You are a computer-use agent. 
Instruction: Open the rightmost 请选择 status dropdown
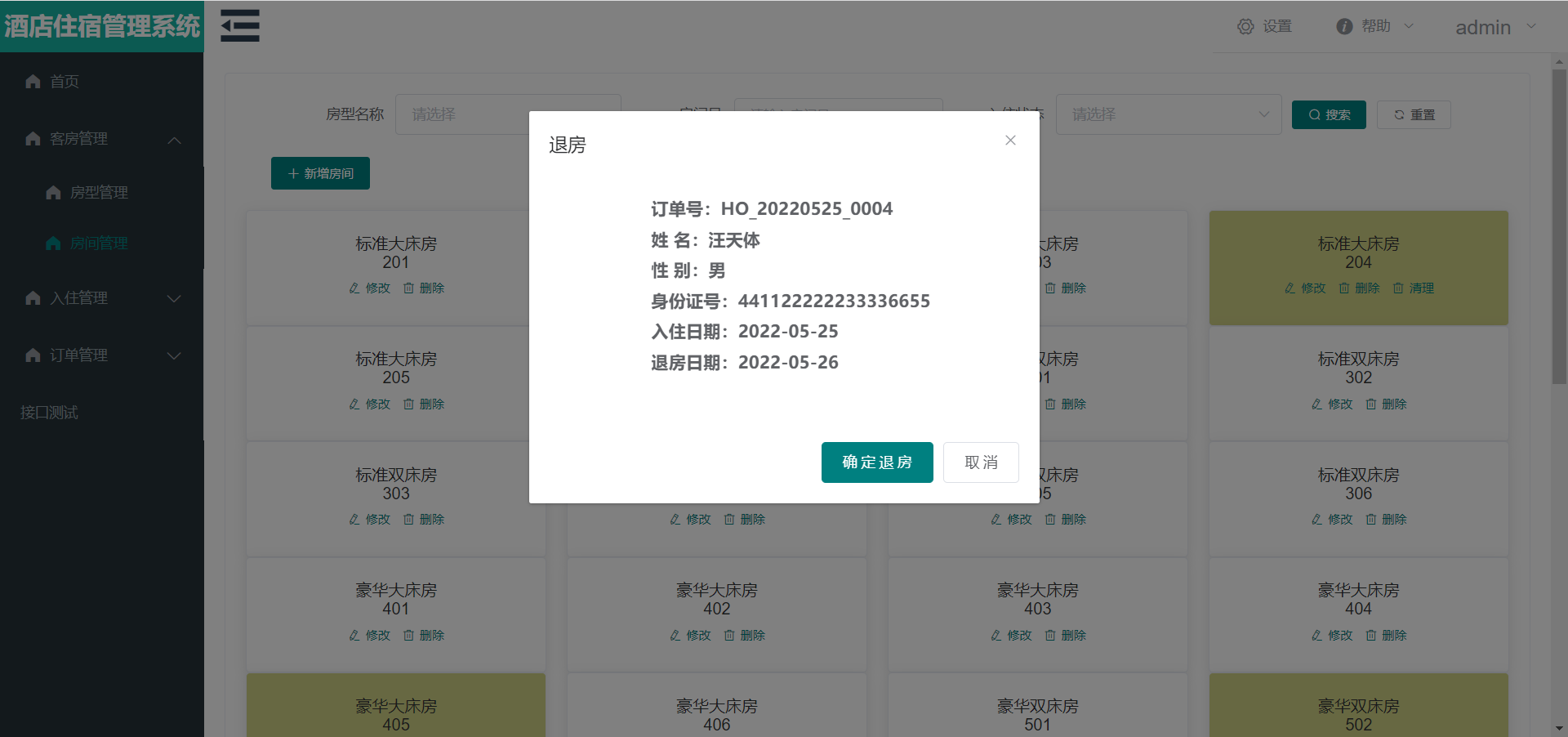point(1169,114)
